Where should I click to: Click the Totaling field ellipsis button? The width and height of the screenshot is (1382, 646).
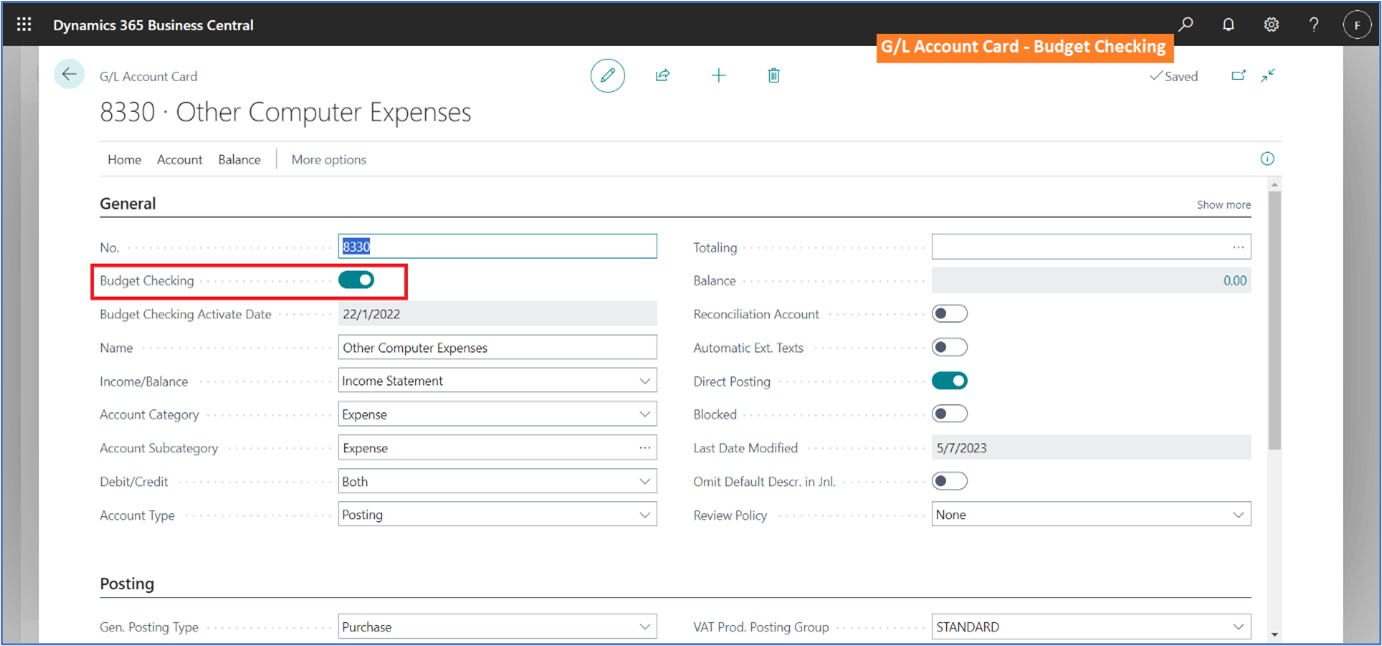point(1239,247)
